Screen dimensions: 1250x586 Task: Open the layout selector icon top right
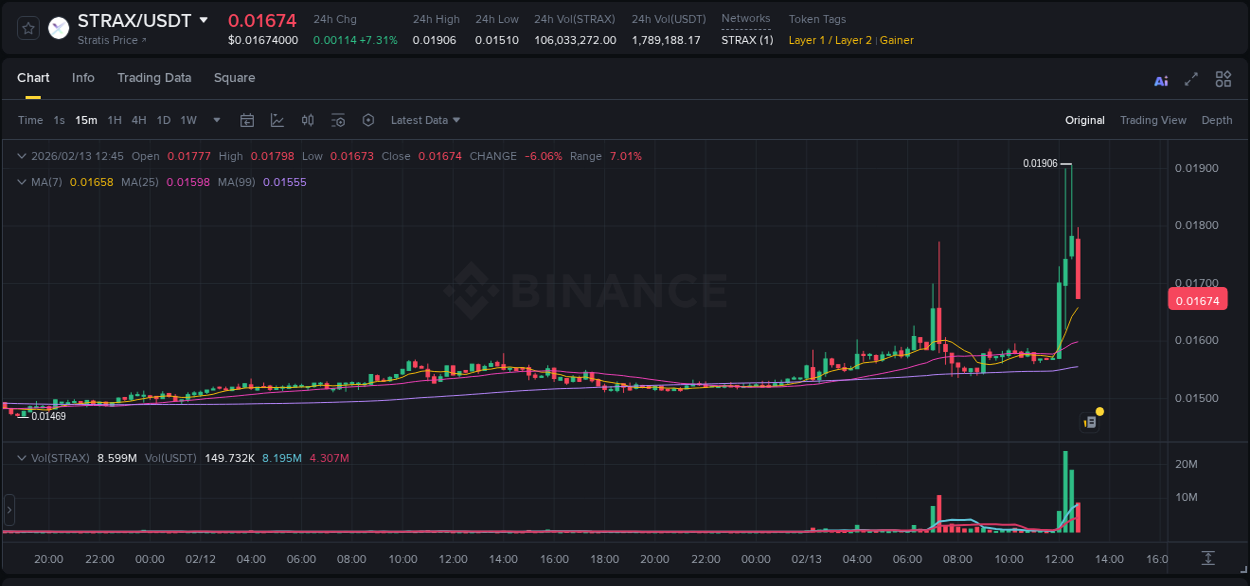[x=1223, y=79]
